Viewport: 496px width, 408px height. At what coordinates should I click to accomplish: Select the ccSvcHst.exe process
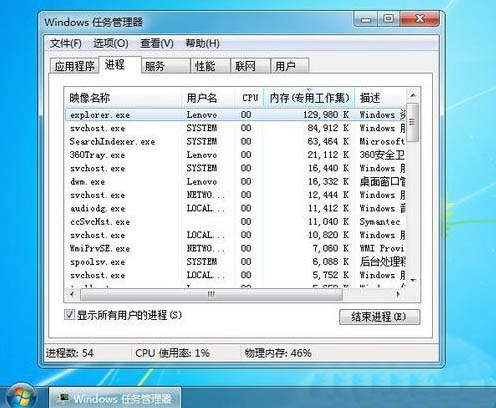[235, 222]
